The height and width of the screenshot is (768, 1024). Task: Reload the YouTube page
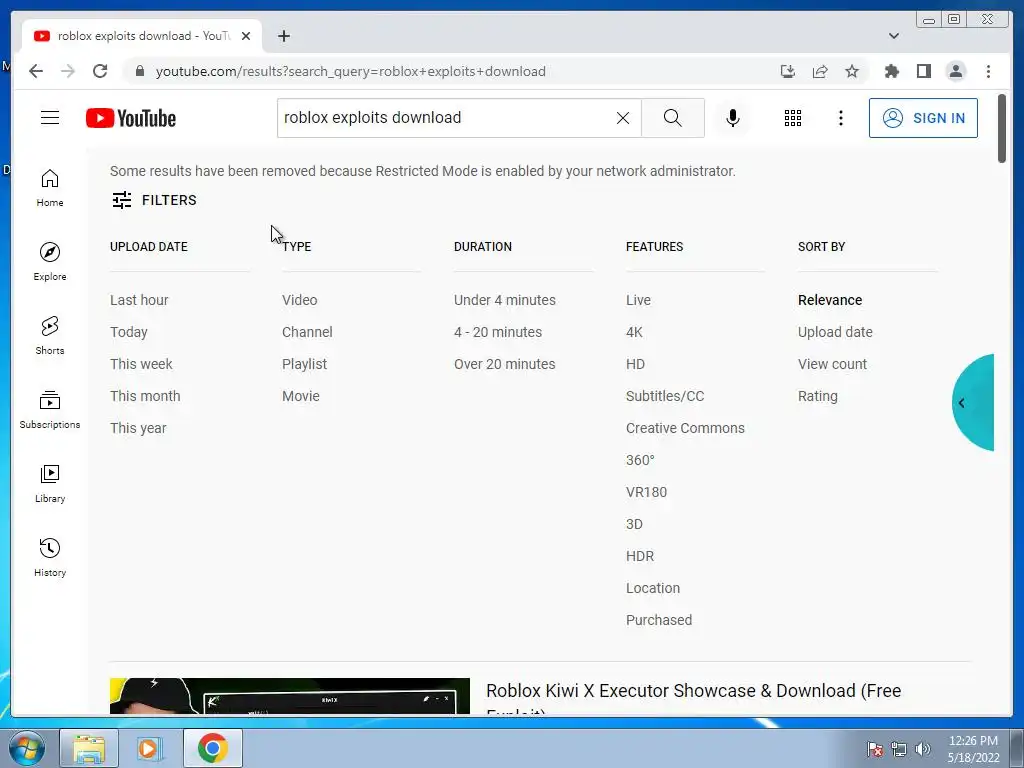pyautogui.click(x=100, y=71)
